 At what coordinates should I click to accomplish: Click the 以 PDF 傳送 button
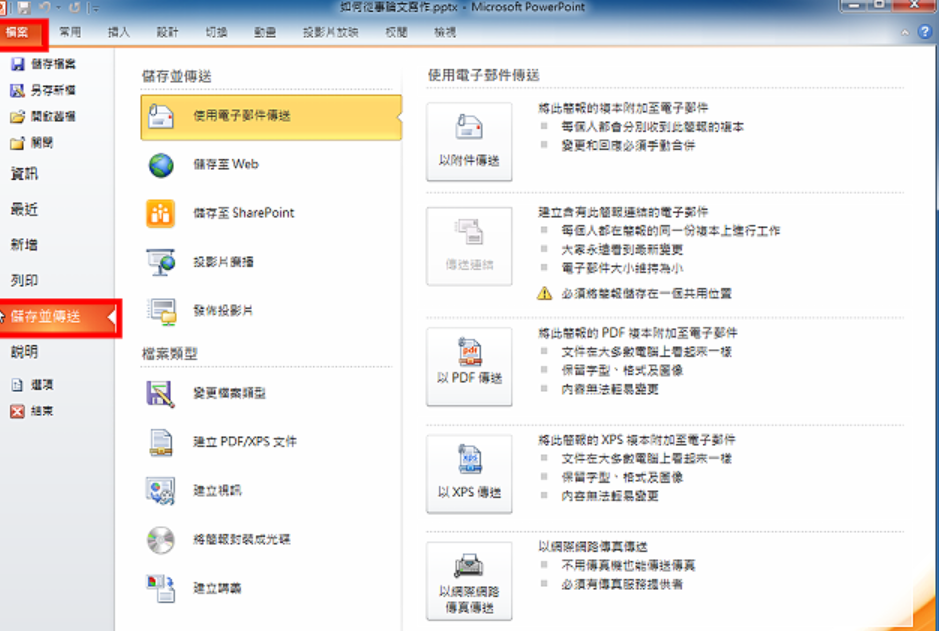pos(469,366)
